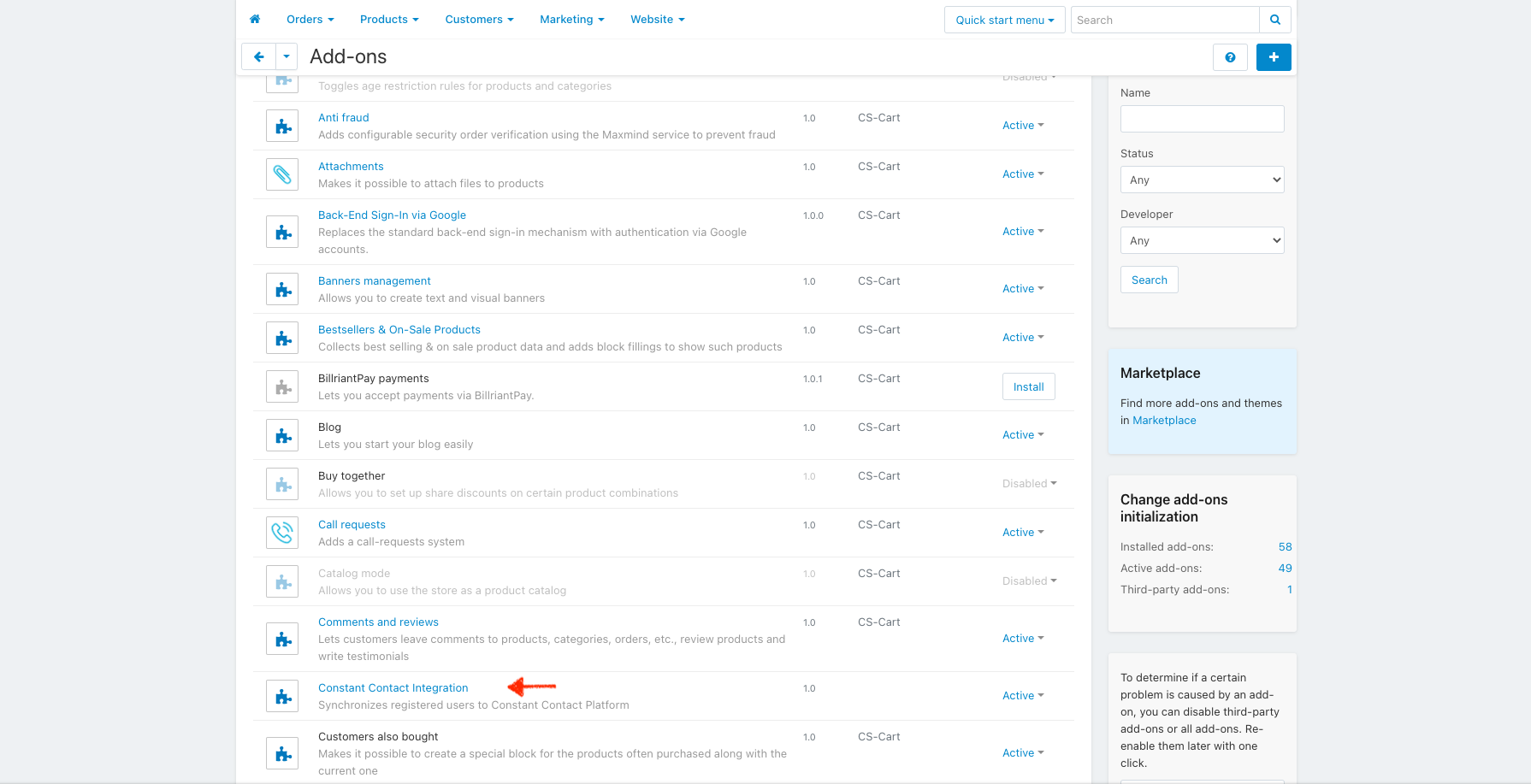
Task: Click the home icon in top navigation
Action: tap(255, 19)
